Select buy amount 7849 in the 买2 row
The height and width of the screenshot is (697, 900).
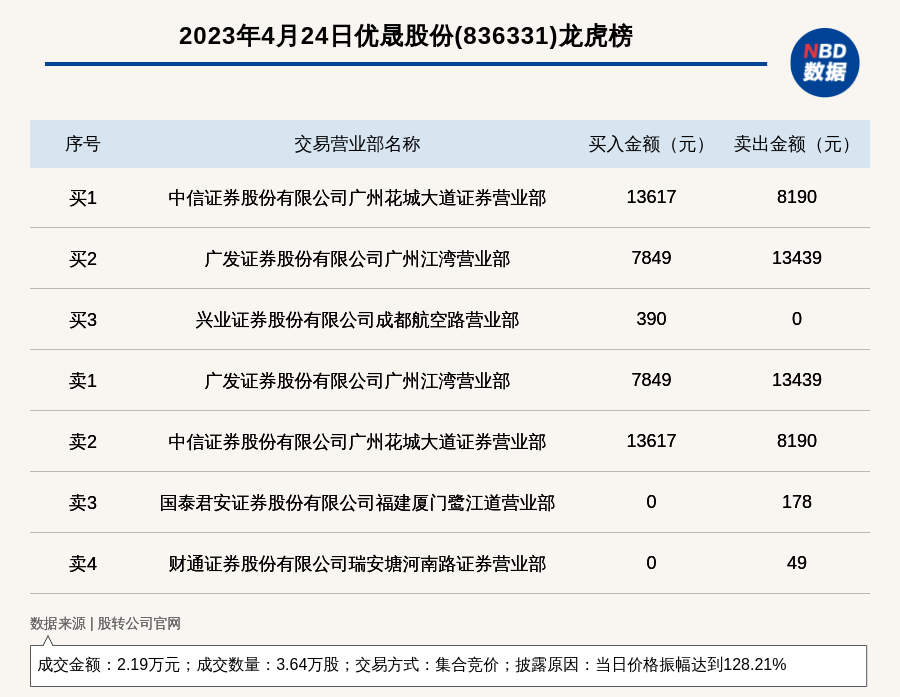[651, 258]
